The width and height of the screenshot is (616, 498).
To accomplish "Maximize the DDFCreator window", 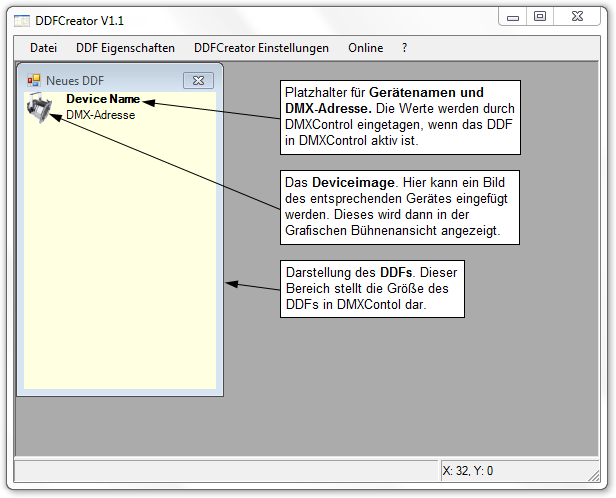I will point(540,16).
